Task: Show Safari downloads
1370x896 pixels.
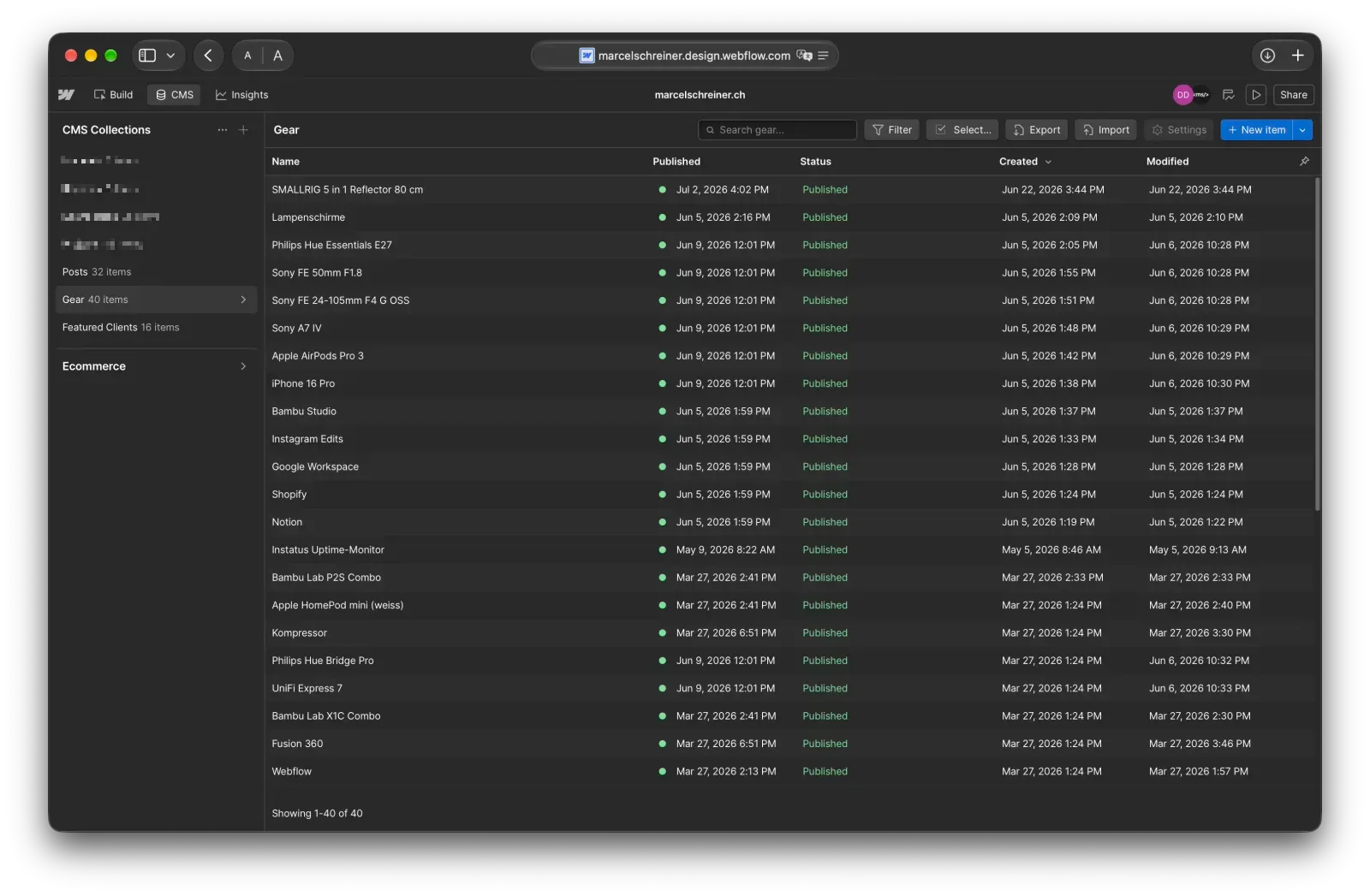Action: point(1267,56)
